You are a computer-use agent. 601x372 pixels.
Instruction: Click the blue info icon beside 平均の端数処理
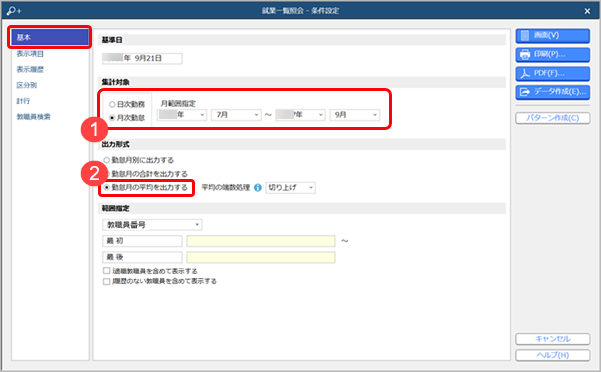tap(258, 188)
